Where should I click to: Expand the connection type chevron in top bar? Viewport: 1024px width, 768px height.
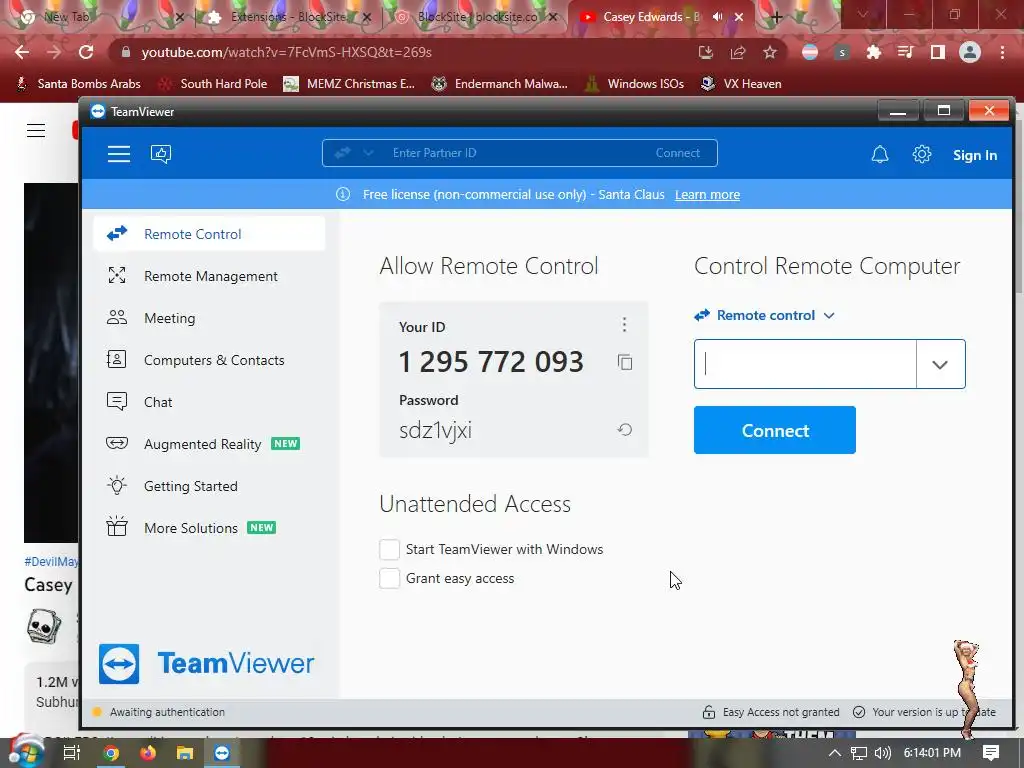368,153
